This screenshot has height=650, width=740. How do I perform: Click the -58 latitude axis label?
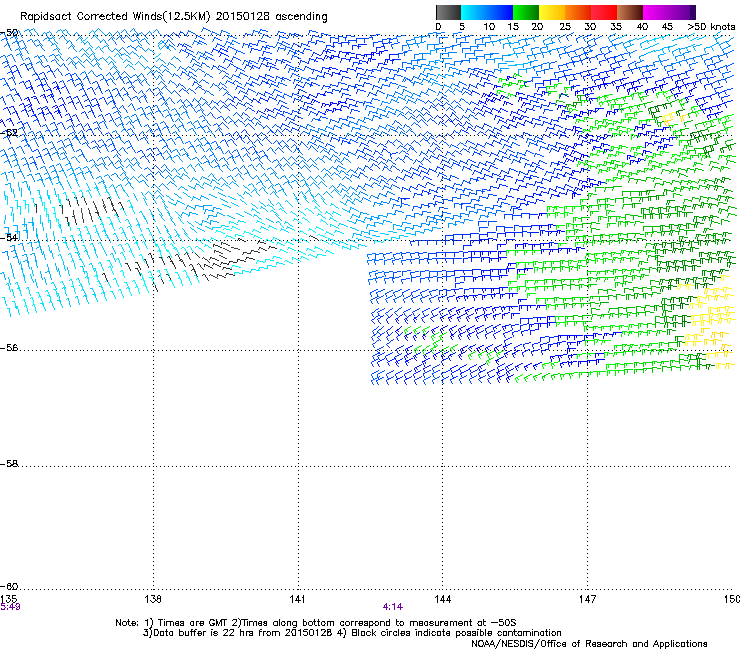[x=9, y=464]
